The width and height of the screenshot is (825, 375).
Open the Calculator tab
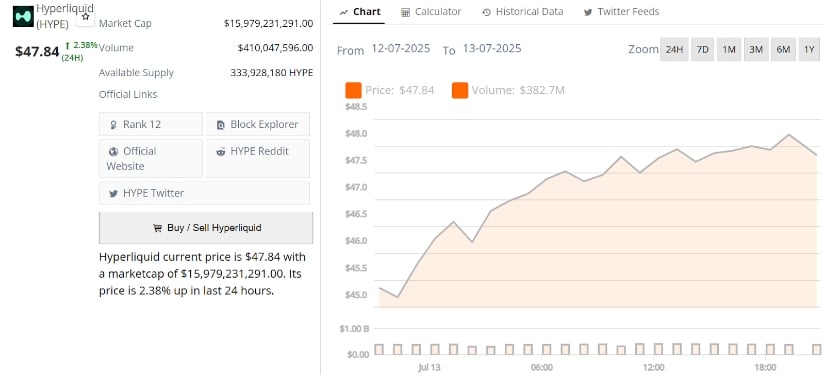[431, 12]
